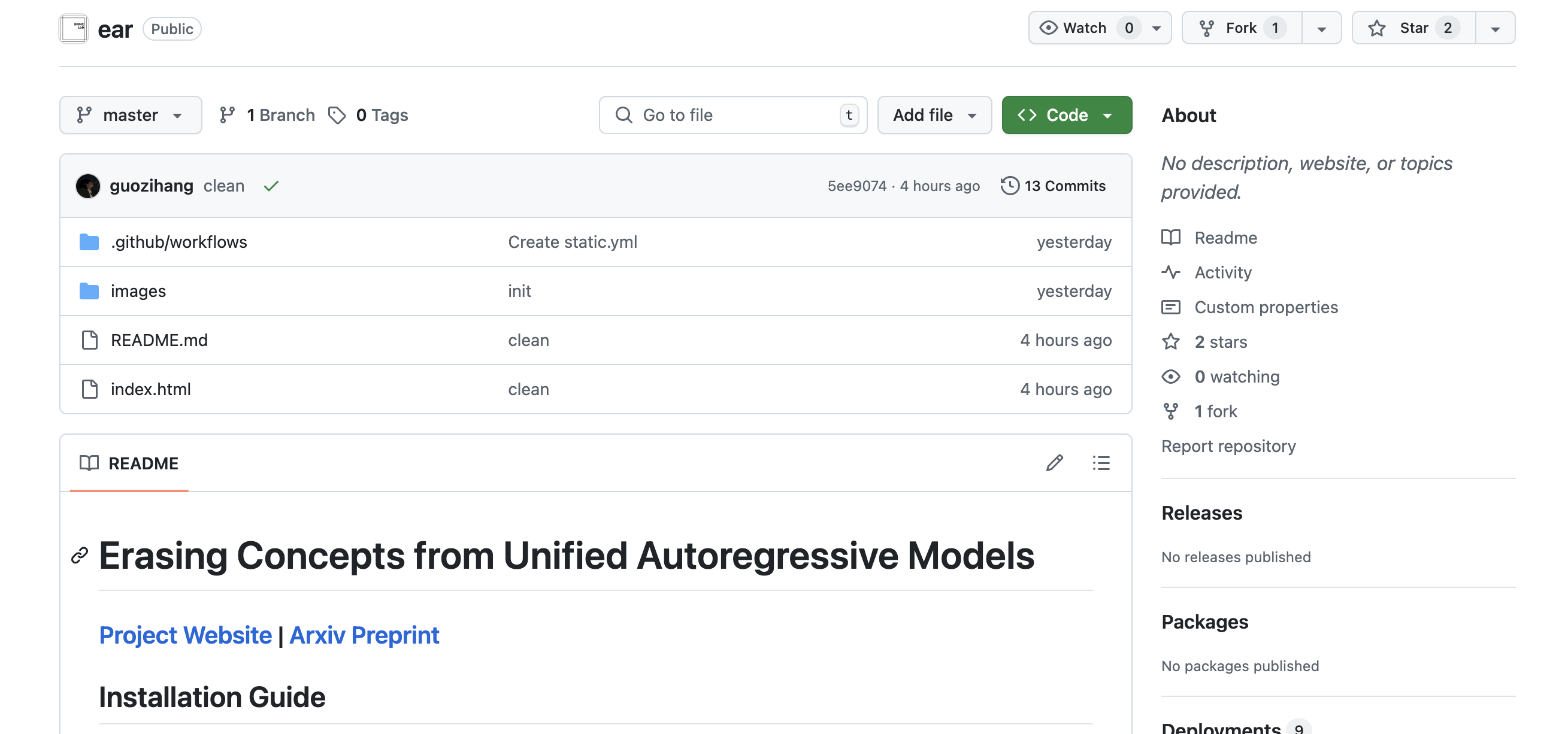The height and width of the screenshot is (734, 1568).
Task: Open the images folder name
Action: click(138, 291)
